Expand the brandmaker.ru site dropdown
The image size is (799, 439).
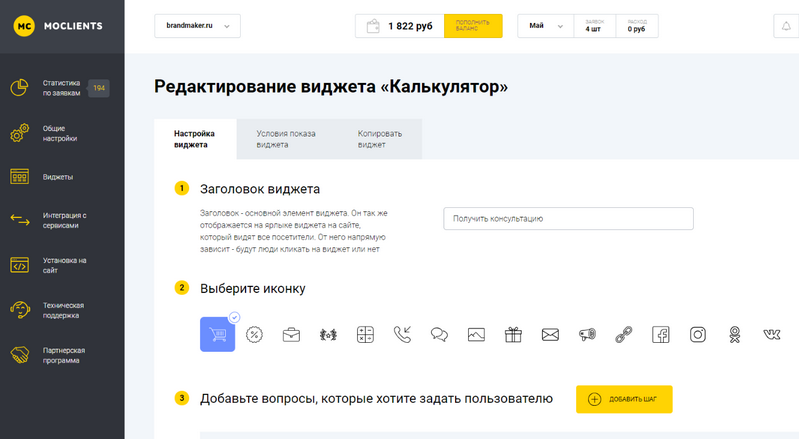[197, 26]
